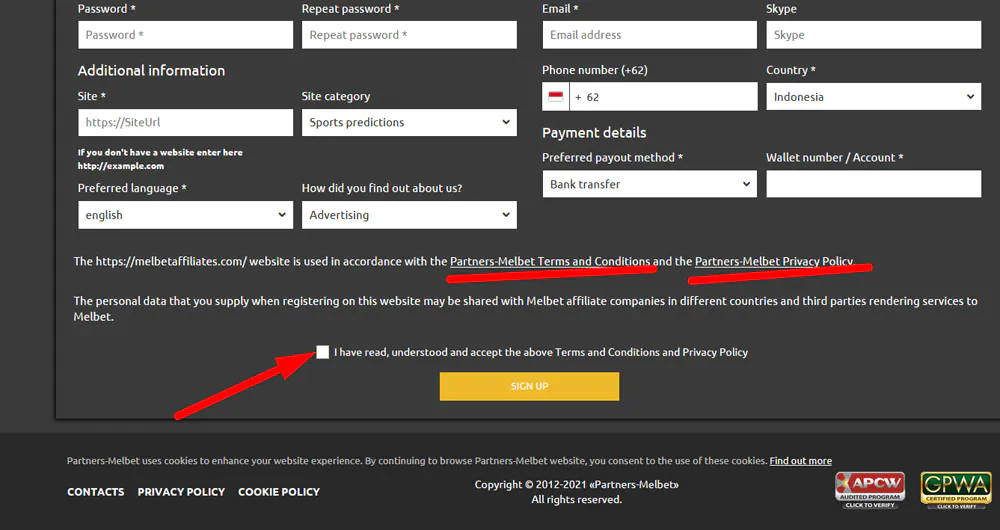Click the Email address input field

[650, 35]
